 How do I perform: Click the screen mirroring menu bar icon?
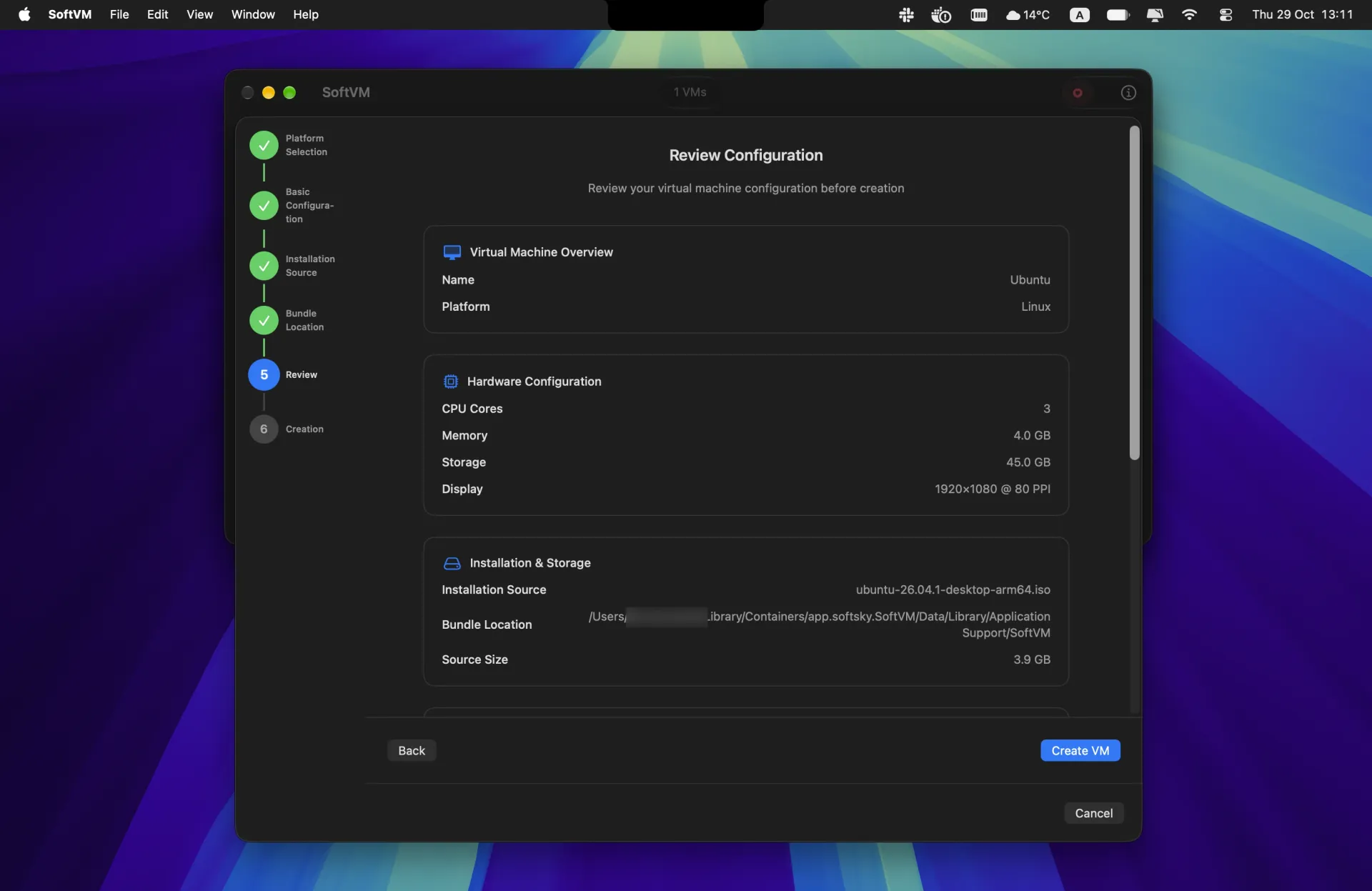(x=1155, y=14)
